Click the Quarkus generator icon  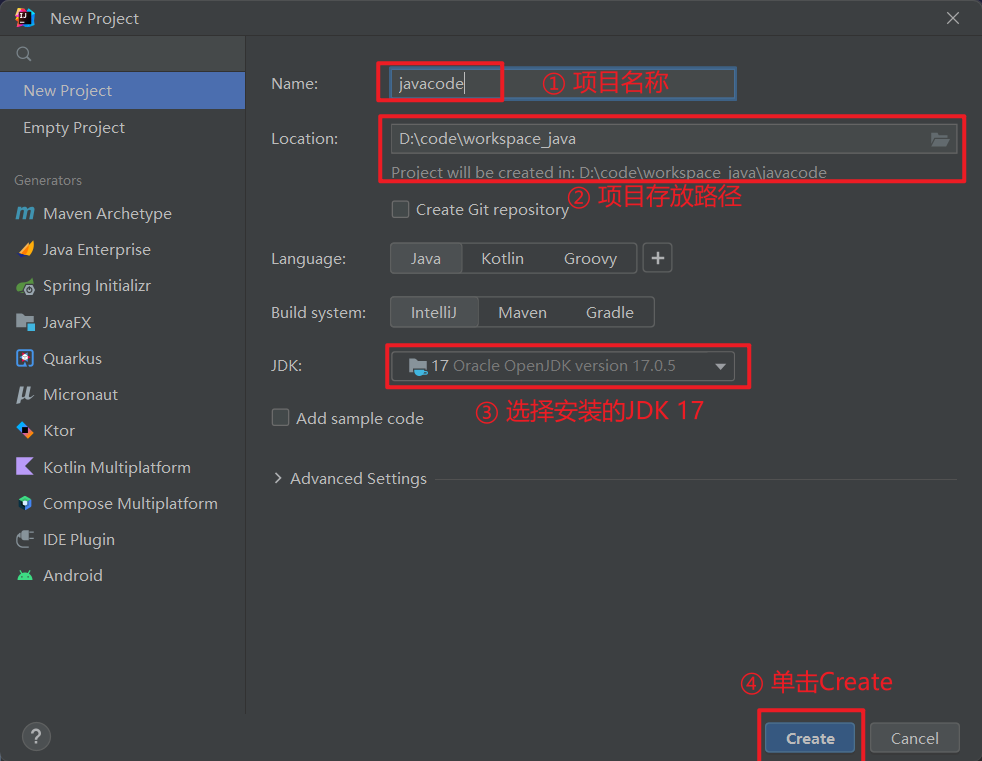click(x=24, y=358)
